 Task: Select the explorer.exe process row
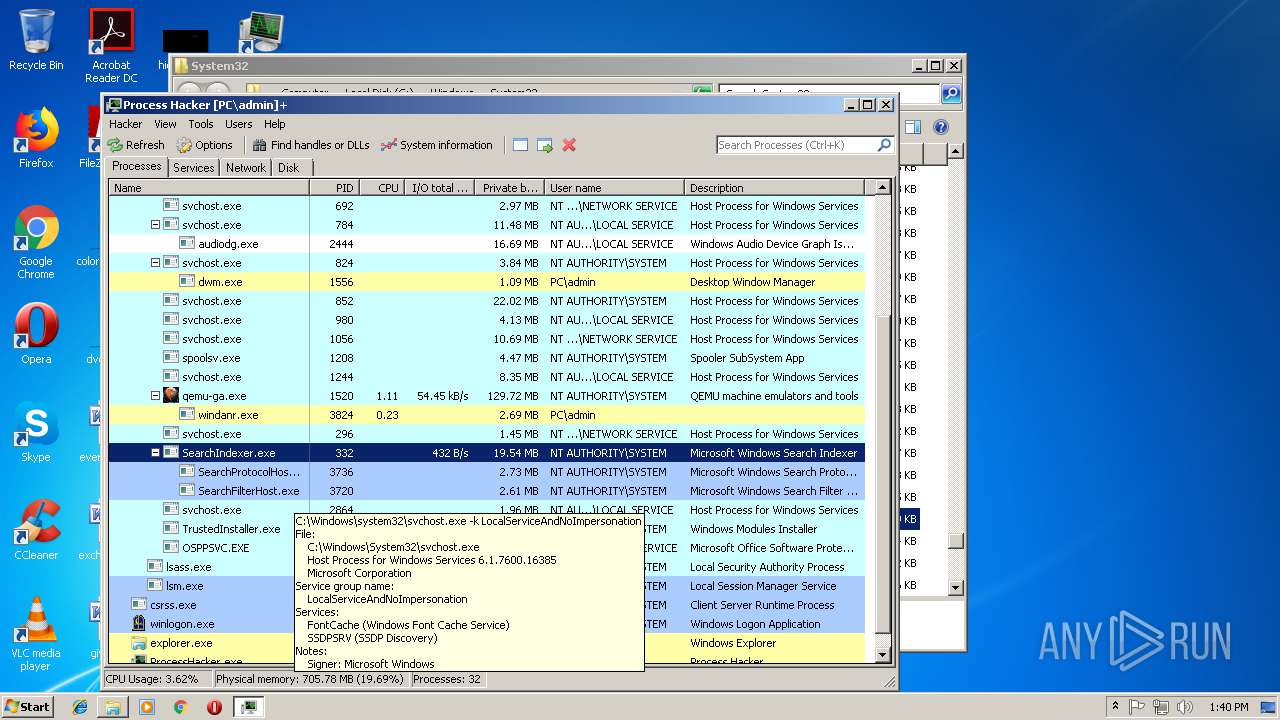point(487,643)
